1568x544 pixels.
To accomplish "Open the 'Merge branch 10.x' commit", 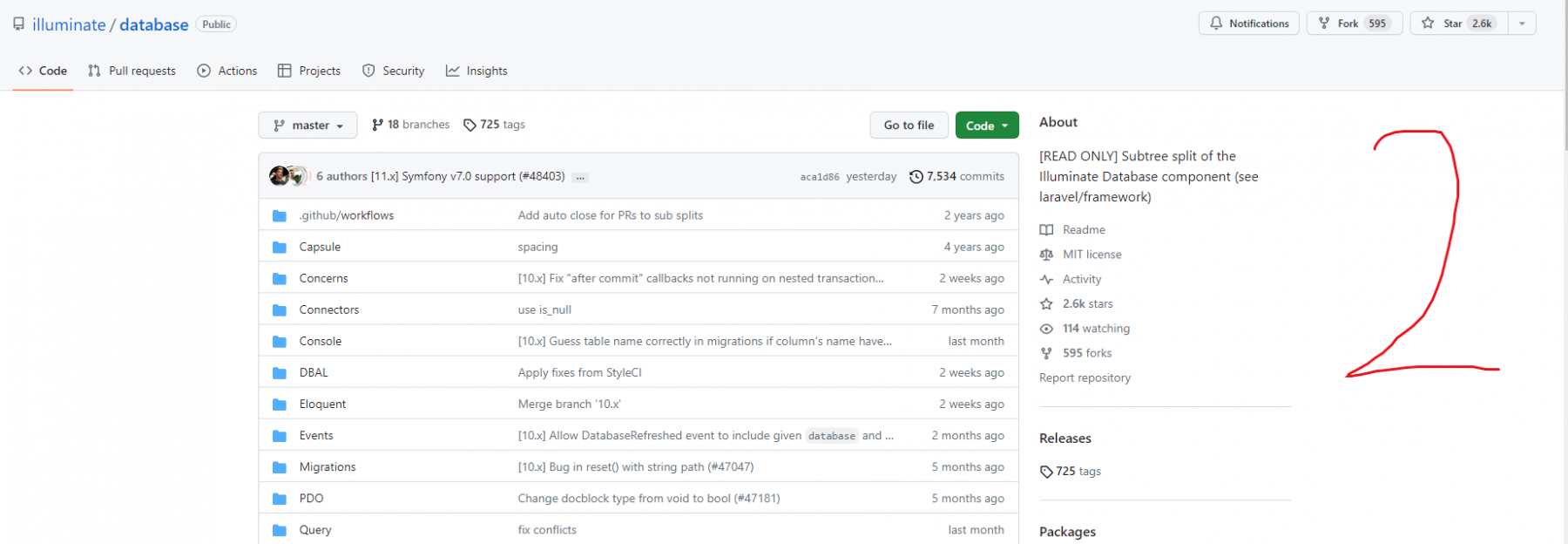I will click(569, 404).
